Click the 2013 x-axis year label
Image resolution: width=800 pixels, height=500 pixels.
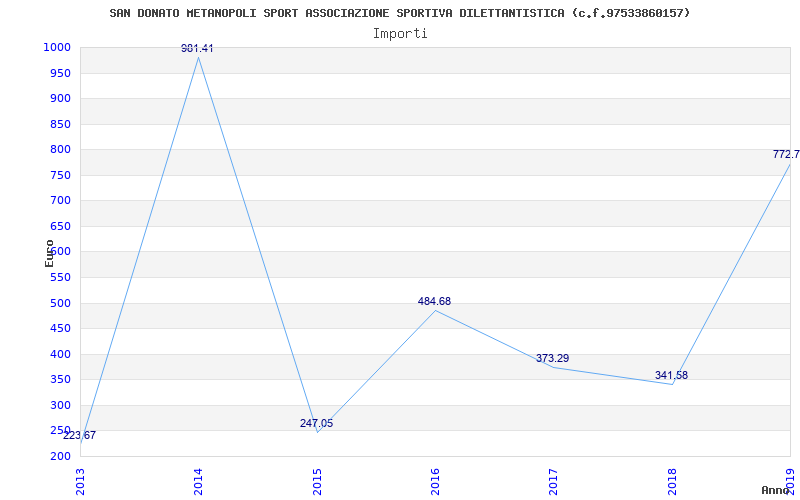pos(80,481)
